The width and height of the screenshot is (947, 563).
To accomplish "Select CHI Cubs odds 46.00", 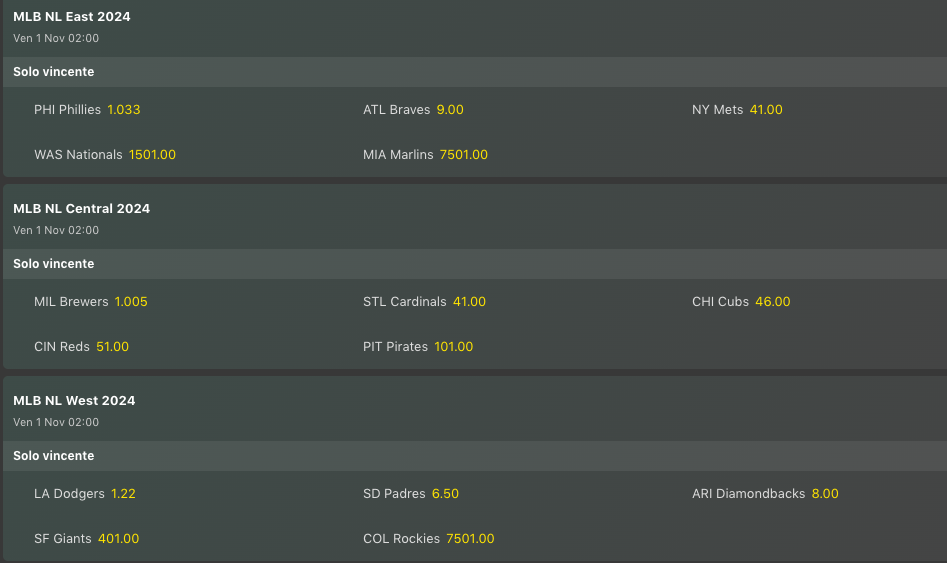I will (x=773, y=302).
